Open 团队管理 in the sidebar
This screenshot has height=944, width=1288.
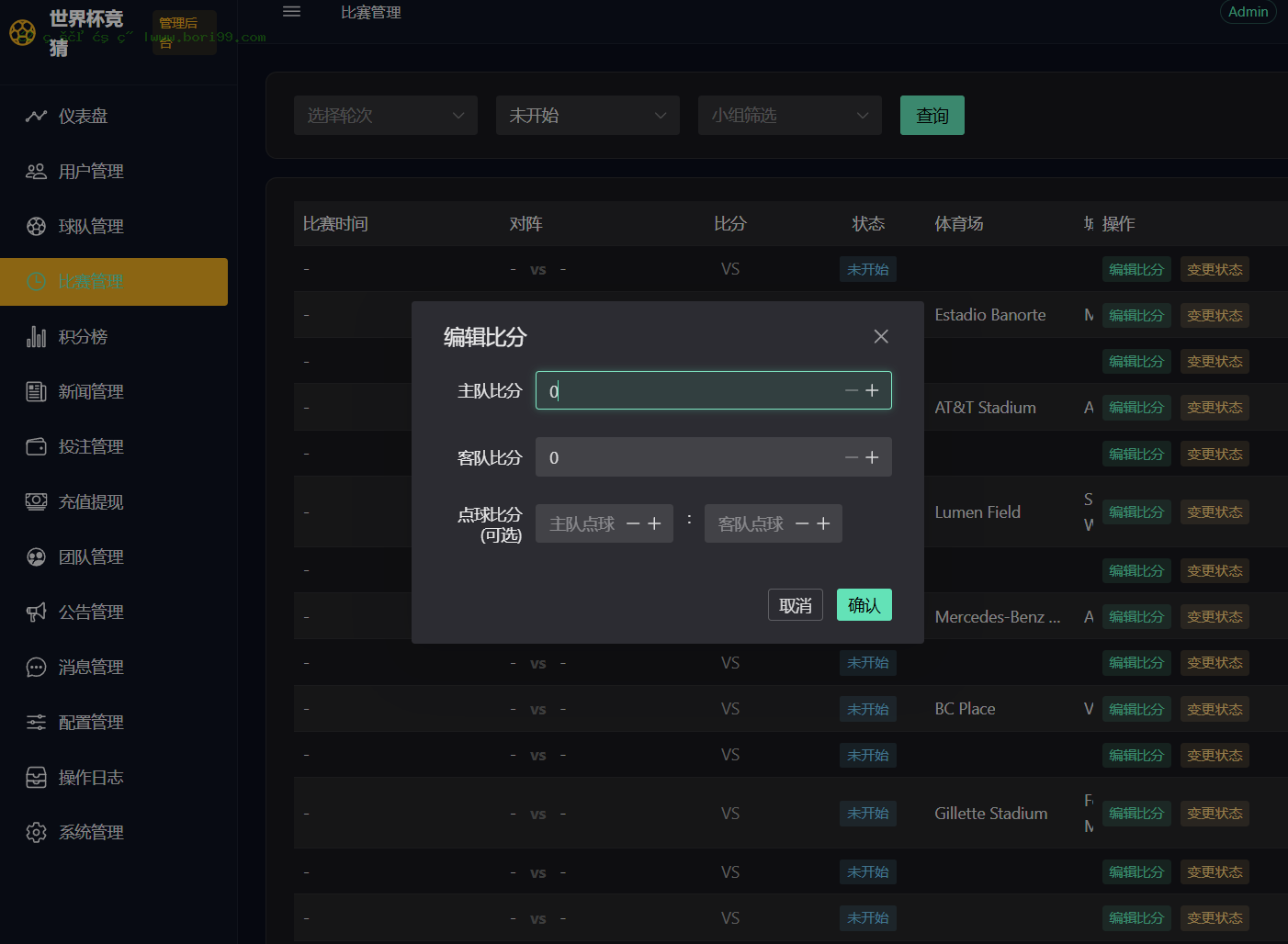coord(114,557)
